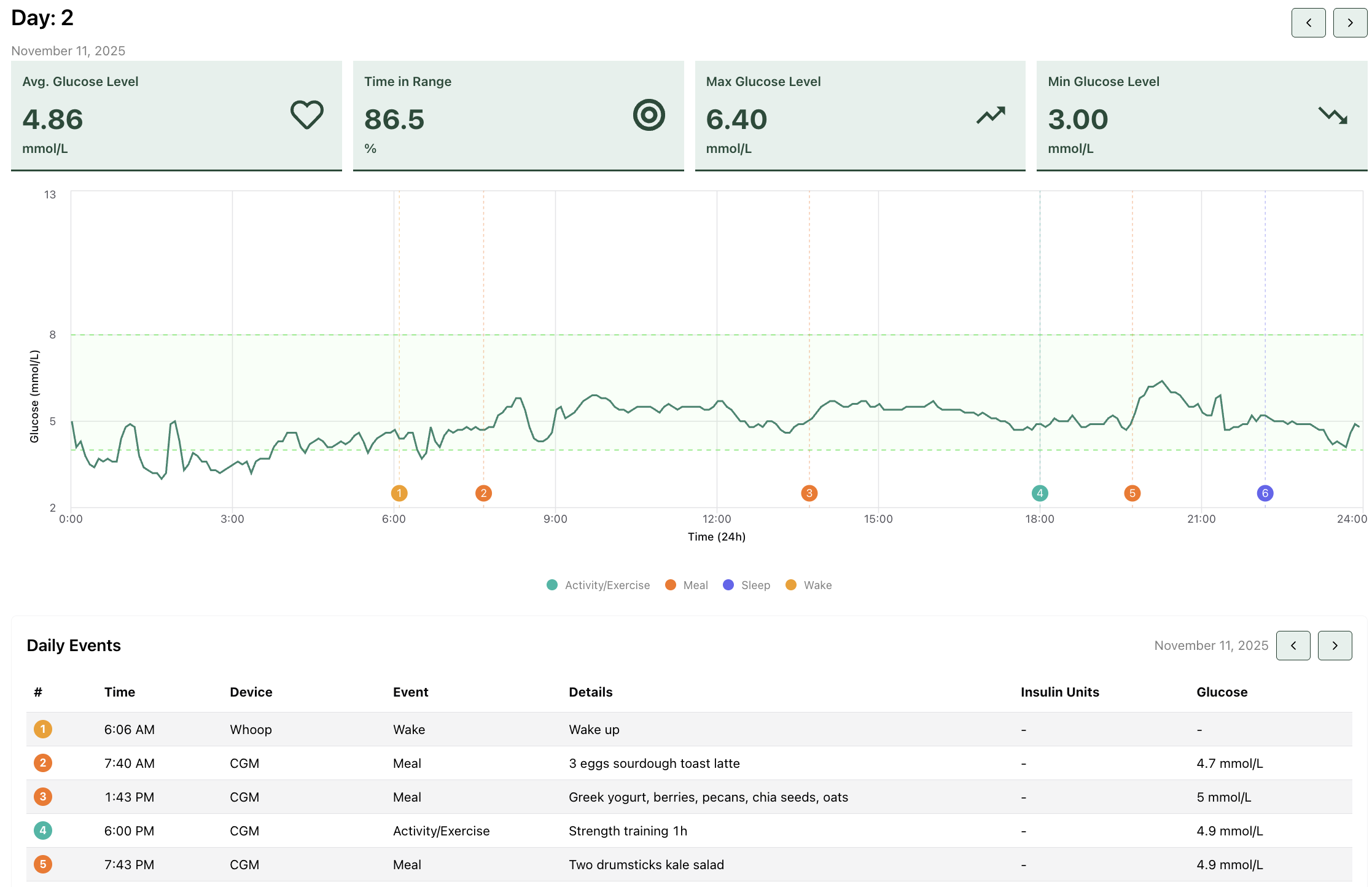Select sleep marker 6 on the chart
Viewport: 1372px width, 887px height.
1265,493
